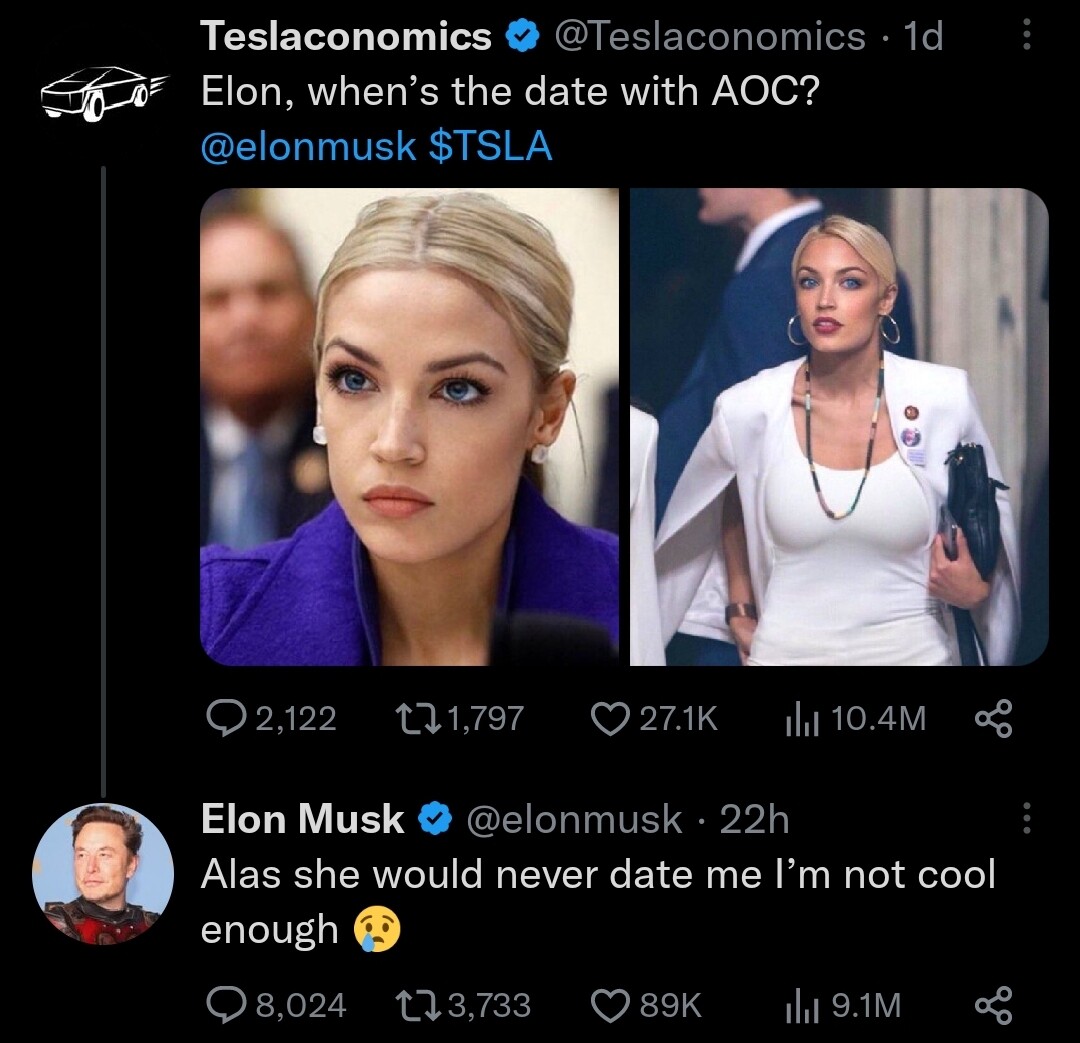Share the Teslaconomics tweet
This screenshot has width=1080, height=1043.
pyautogui.click(x=993, y=718)
